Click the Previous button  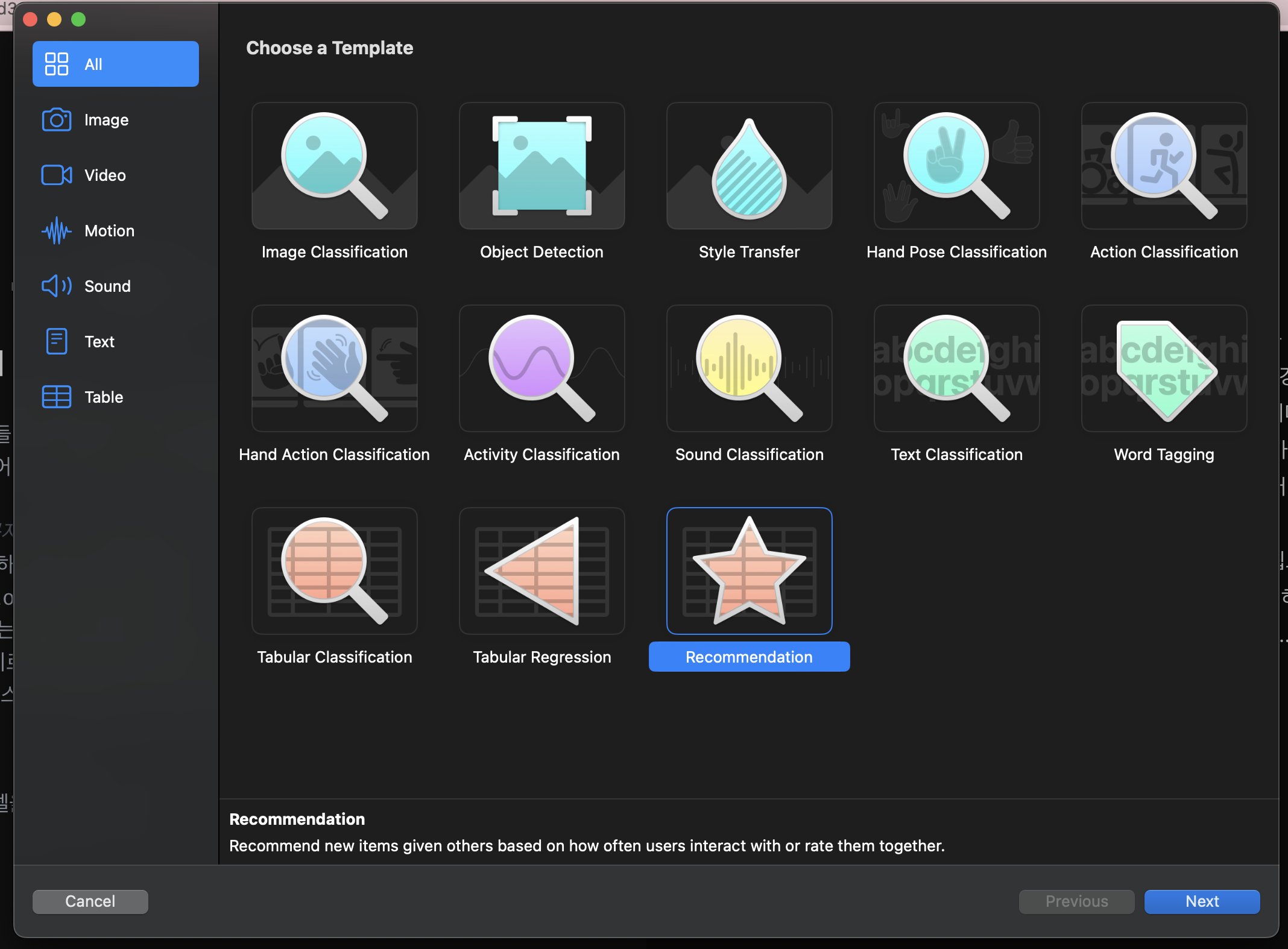(x=1076, y=901)
